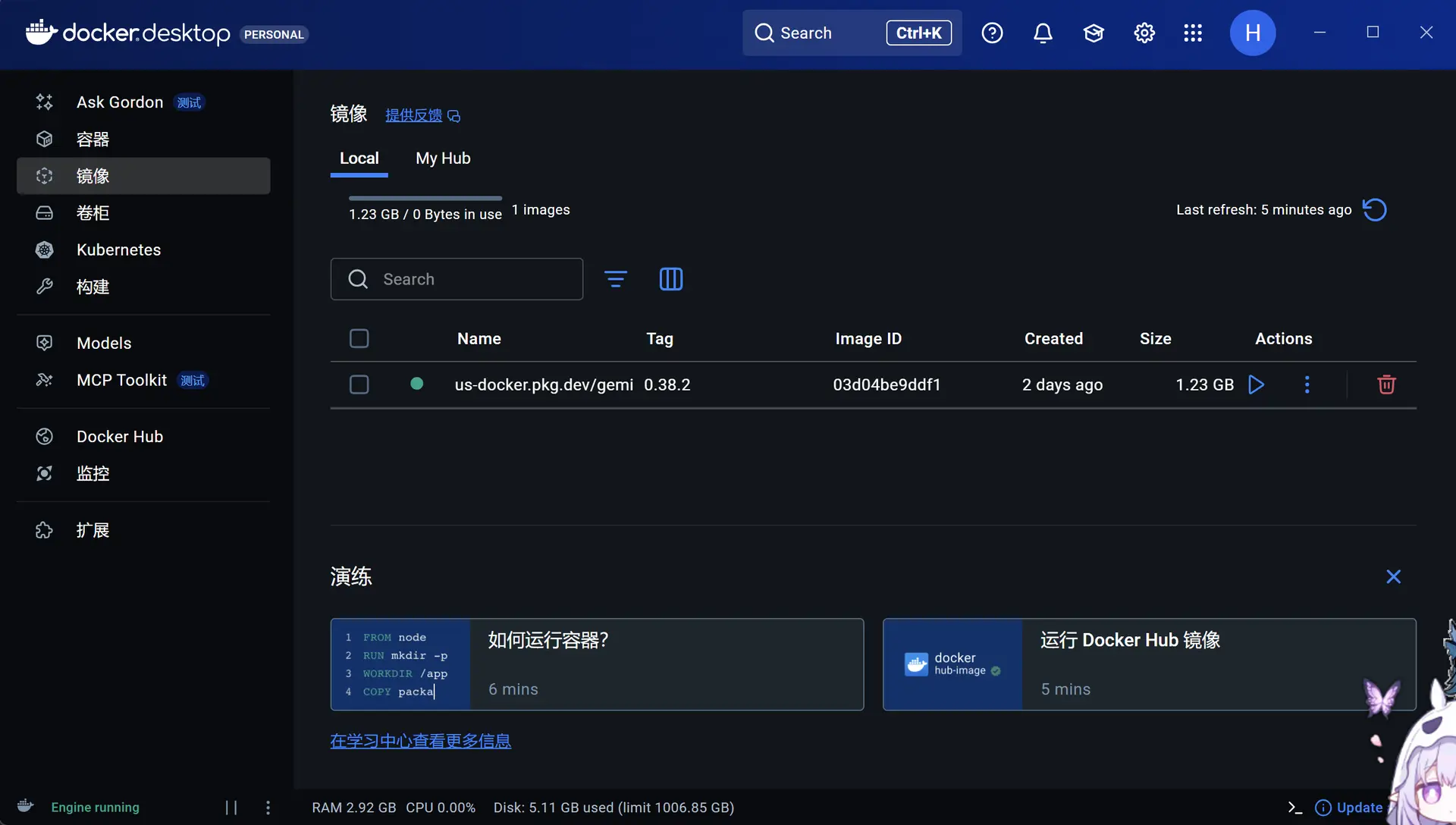Open the engine options three-dot menu
The image size is (1456, 825).
[x=268, y=808]
